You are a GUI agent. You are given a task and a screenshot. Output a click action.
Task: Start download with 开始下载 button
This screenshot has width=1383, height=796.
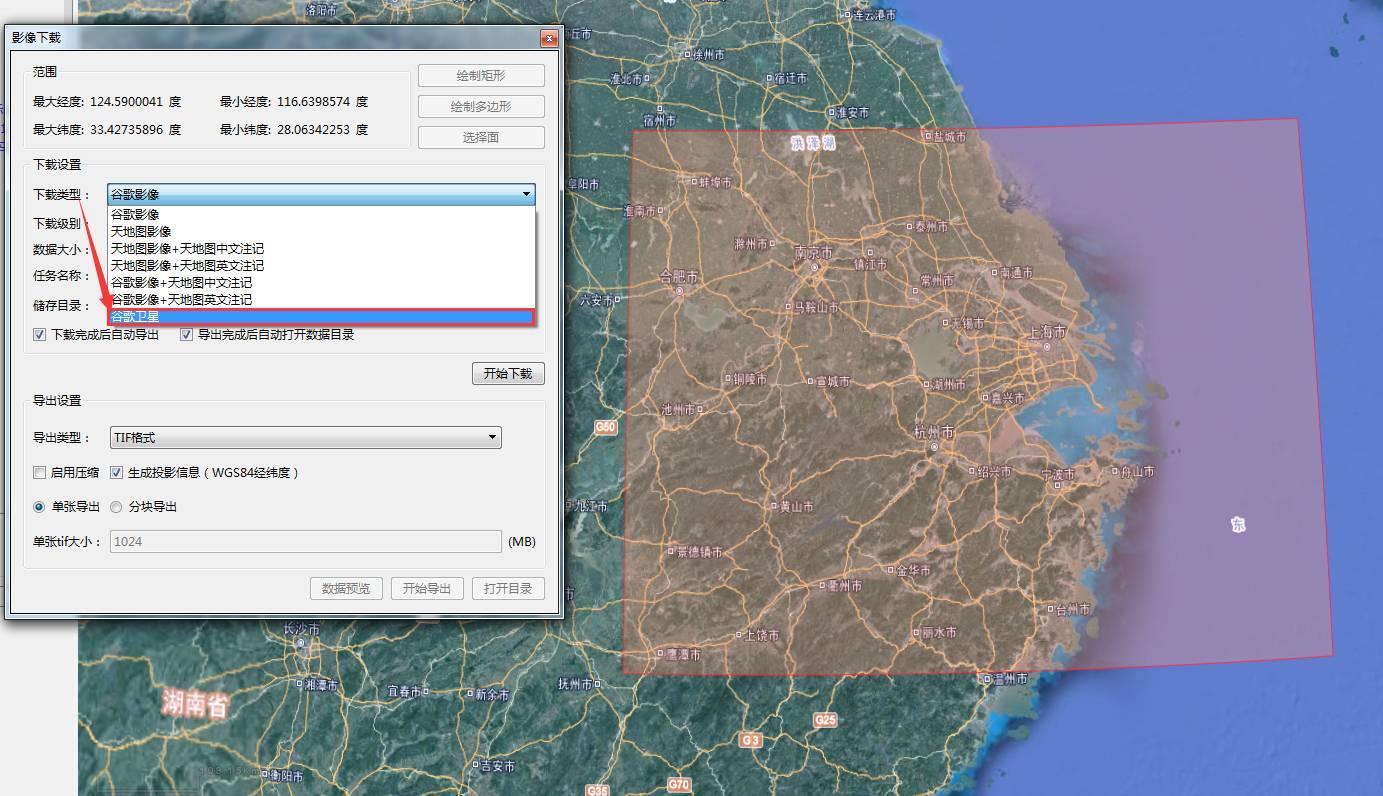pyautogui.click(x=508, y=374)
